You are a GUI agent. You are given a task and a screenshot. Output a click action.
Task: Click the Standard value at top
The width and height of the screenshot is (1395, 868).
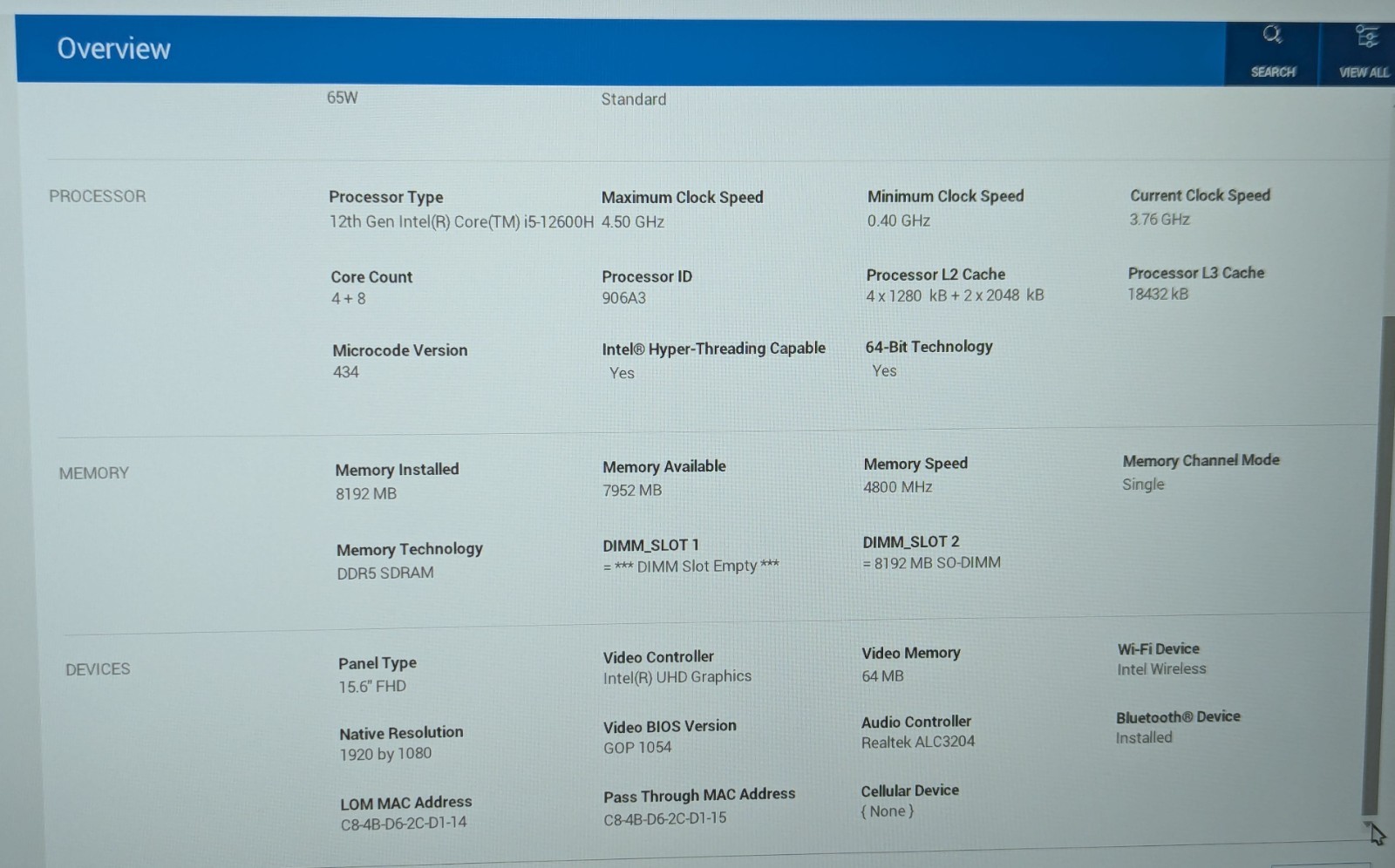tap(633, 99)
